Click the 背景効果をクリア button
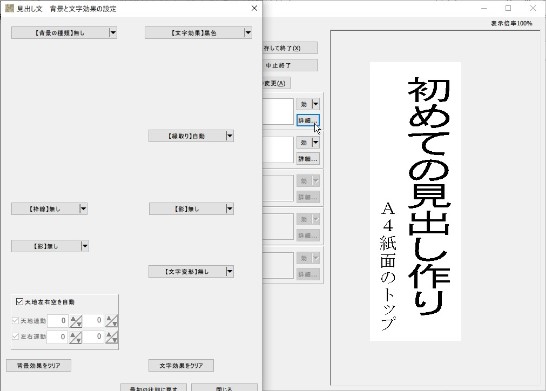Screen dimensions: 546x391 39,366
